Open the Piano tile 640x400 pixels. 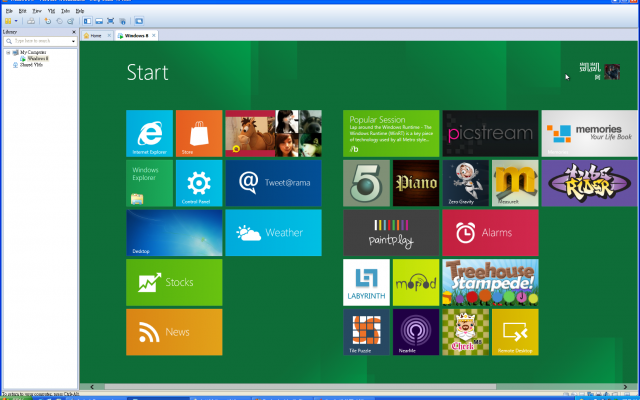click(x=416, y=183)
